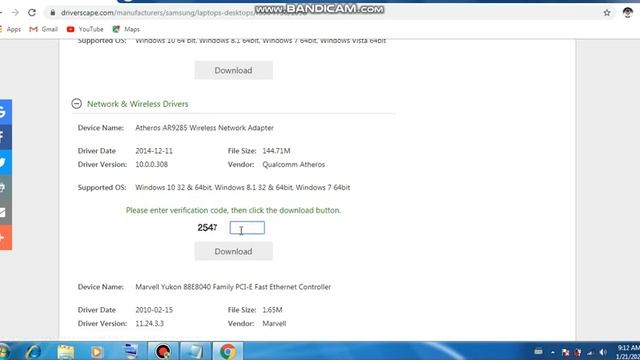This screenshot has width=640, height=360.
Task: Collapse Network & Wireless Drivers section
Action: point(76,104)
